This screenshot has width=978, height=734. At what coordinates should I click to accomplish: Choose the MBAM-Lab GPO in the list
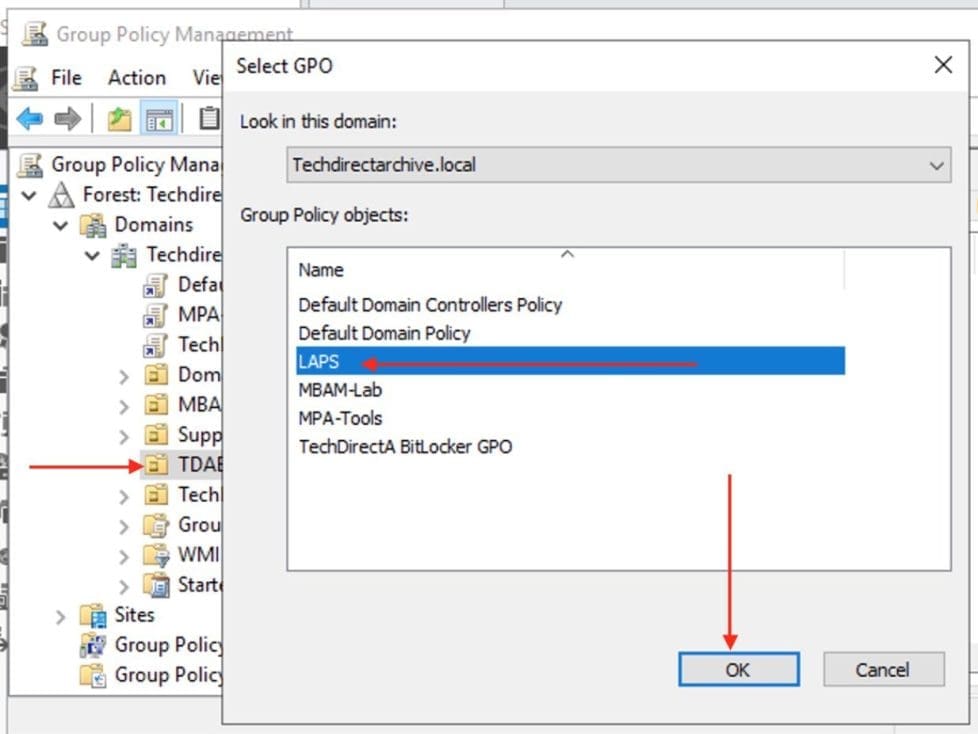pyautogui.click(x=340, y=390)
